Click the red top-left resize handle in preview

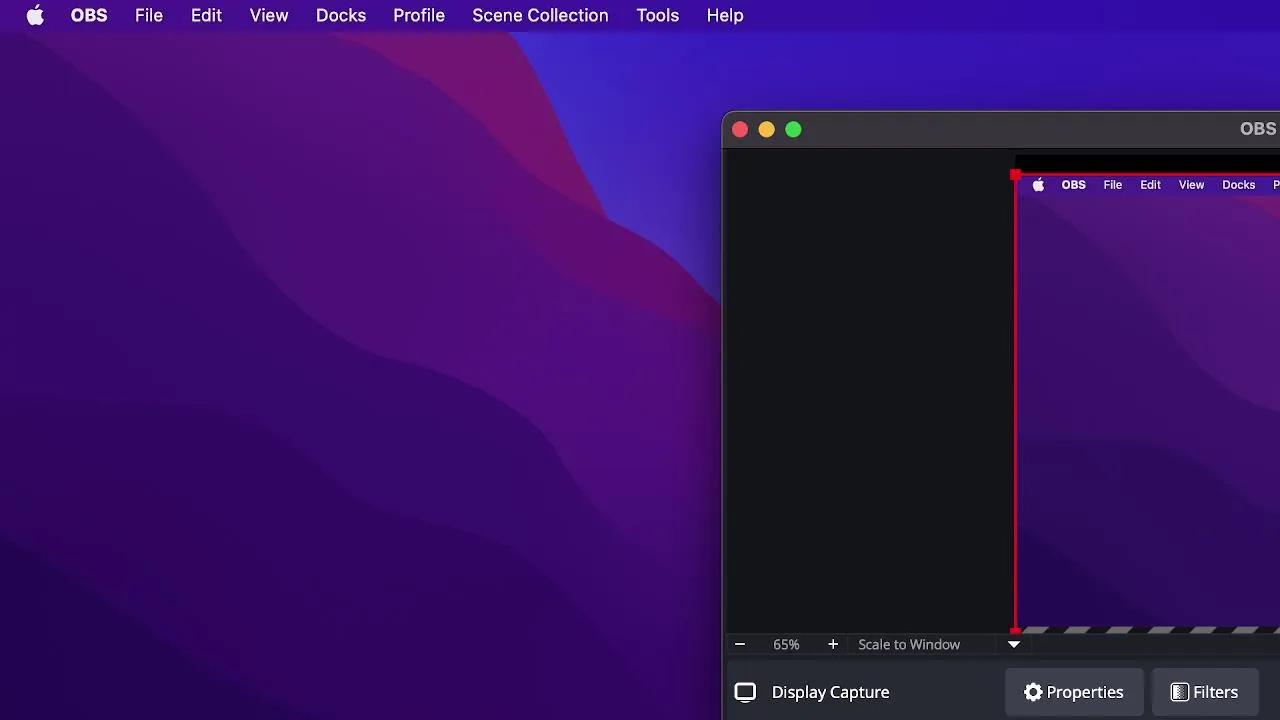pyautogui.click(x=1016, y=176)
